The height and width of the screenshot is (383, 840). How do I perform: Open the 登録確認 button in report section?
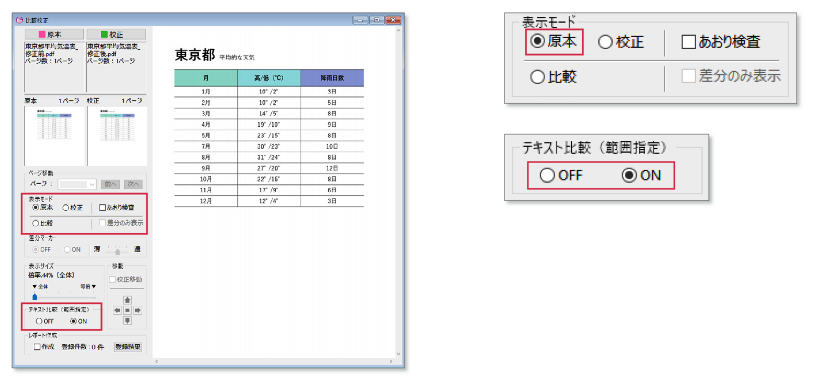coord(128,347)
